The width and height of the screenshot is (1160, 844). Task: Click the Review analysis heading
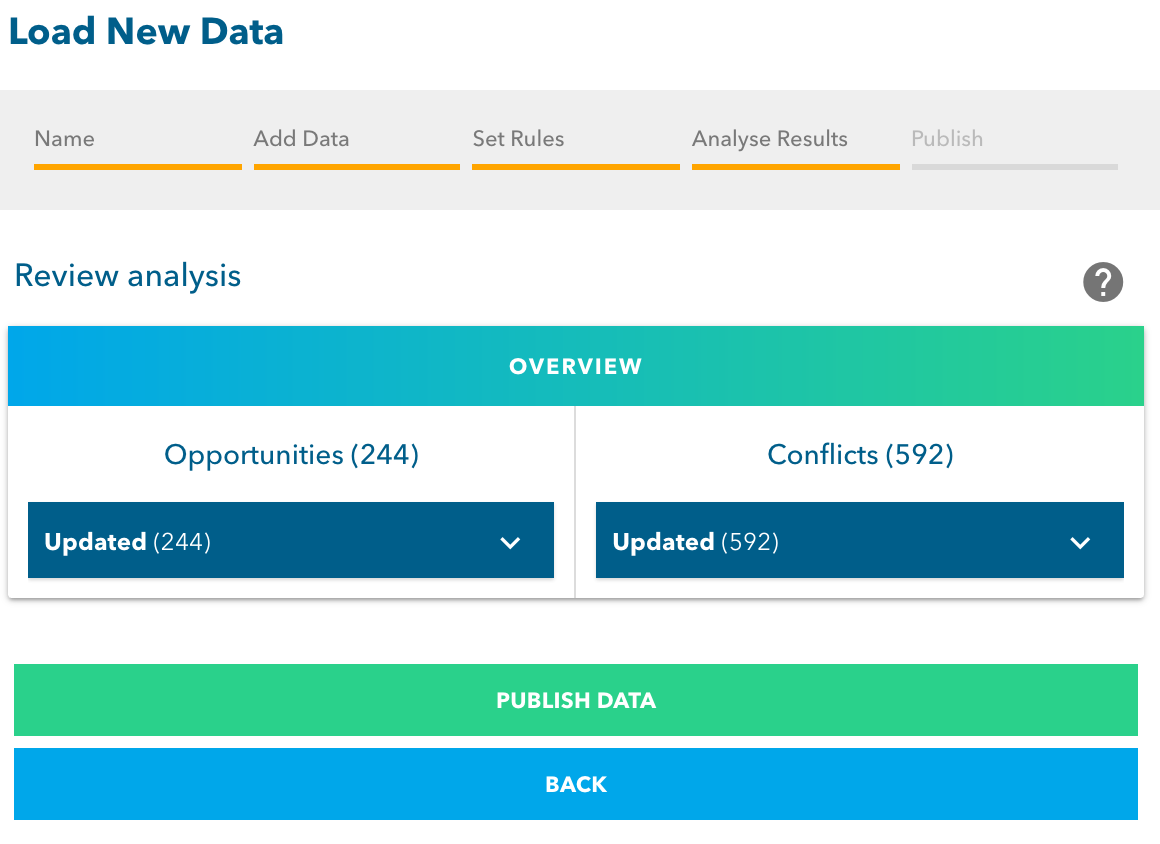pos(128,276)
